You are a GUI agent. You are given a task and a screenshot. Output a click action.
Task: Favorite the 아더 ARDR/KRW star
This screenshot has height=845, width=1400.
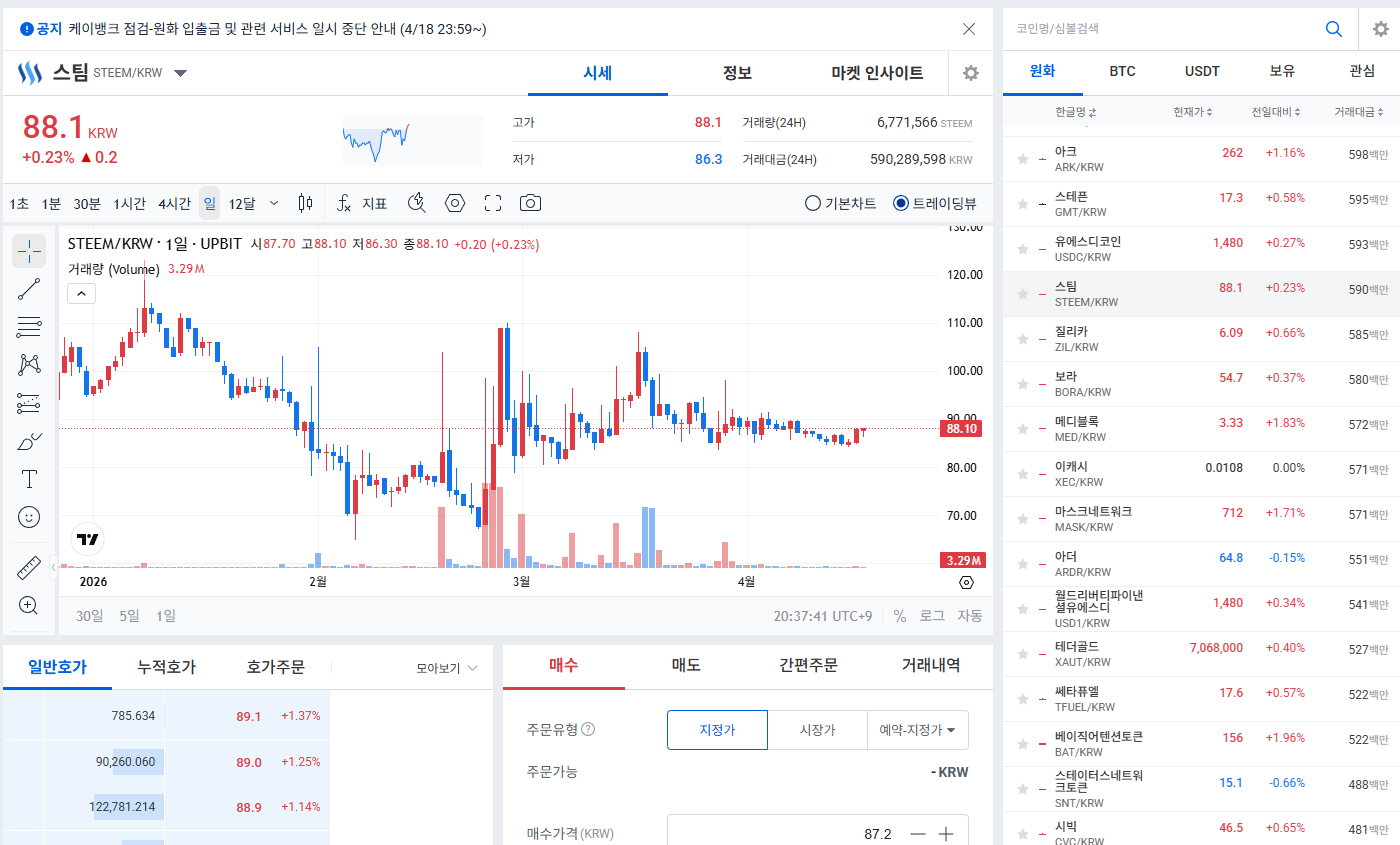(x=1022, y=564)
